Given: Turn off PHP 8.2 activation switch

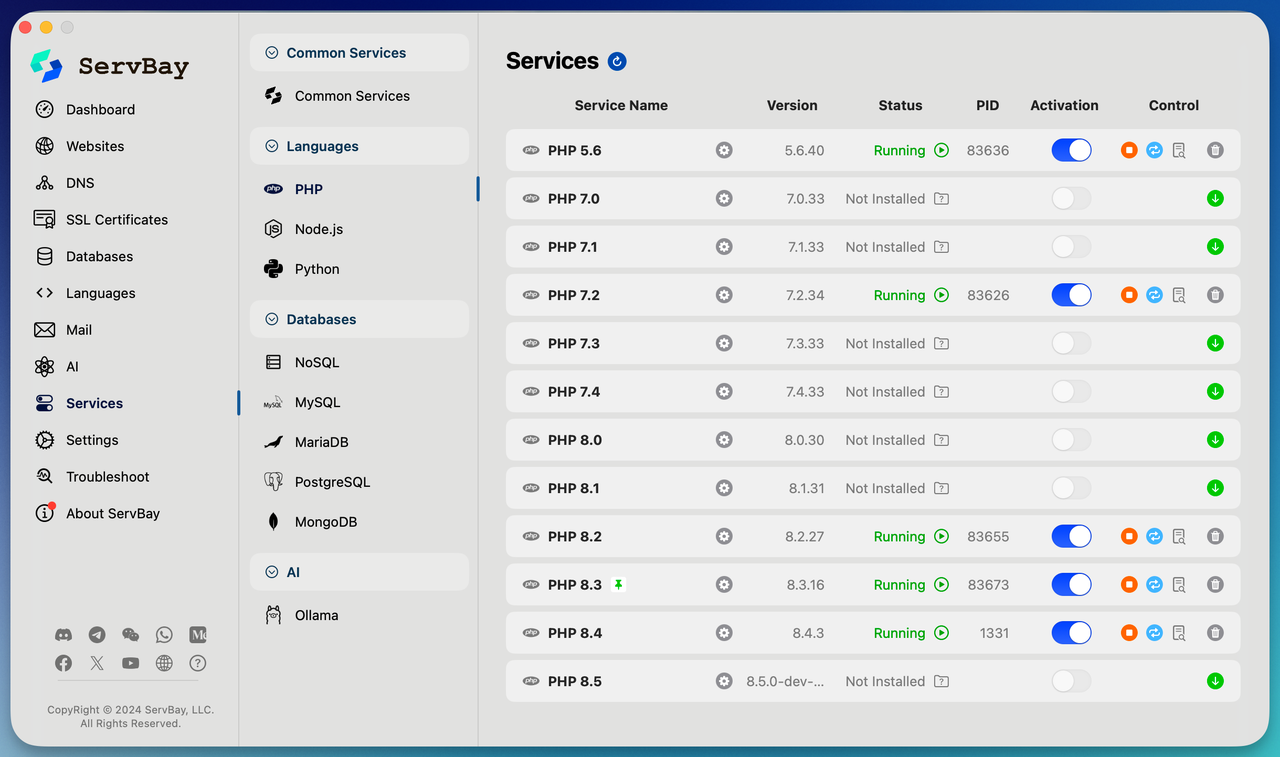Looking at the screenshot, I should 1071,537.
